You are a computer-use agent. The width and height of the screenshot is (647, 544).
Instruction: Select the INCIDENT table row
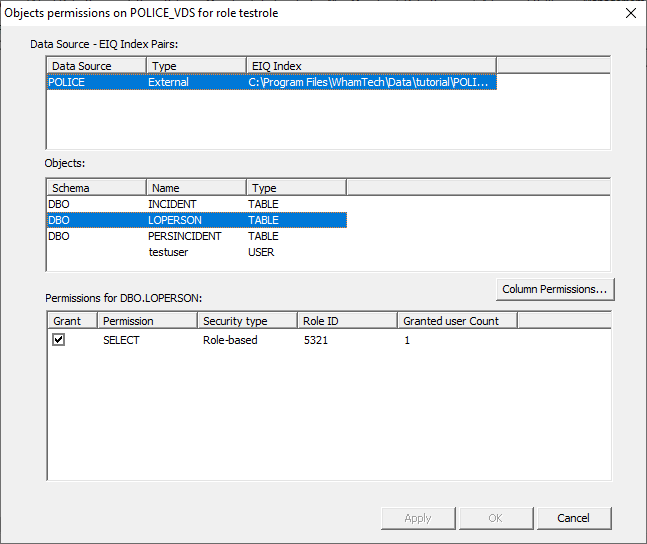[172, 204]
